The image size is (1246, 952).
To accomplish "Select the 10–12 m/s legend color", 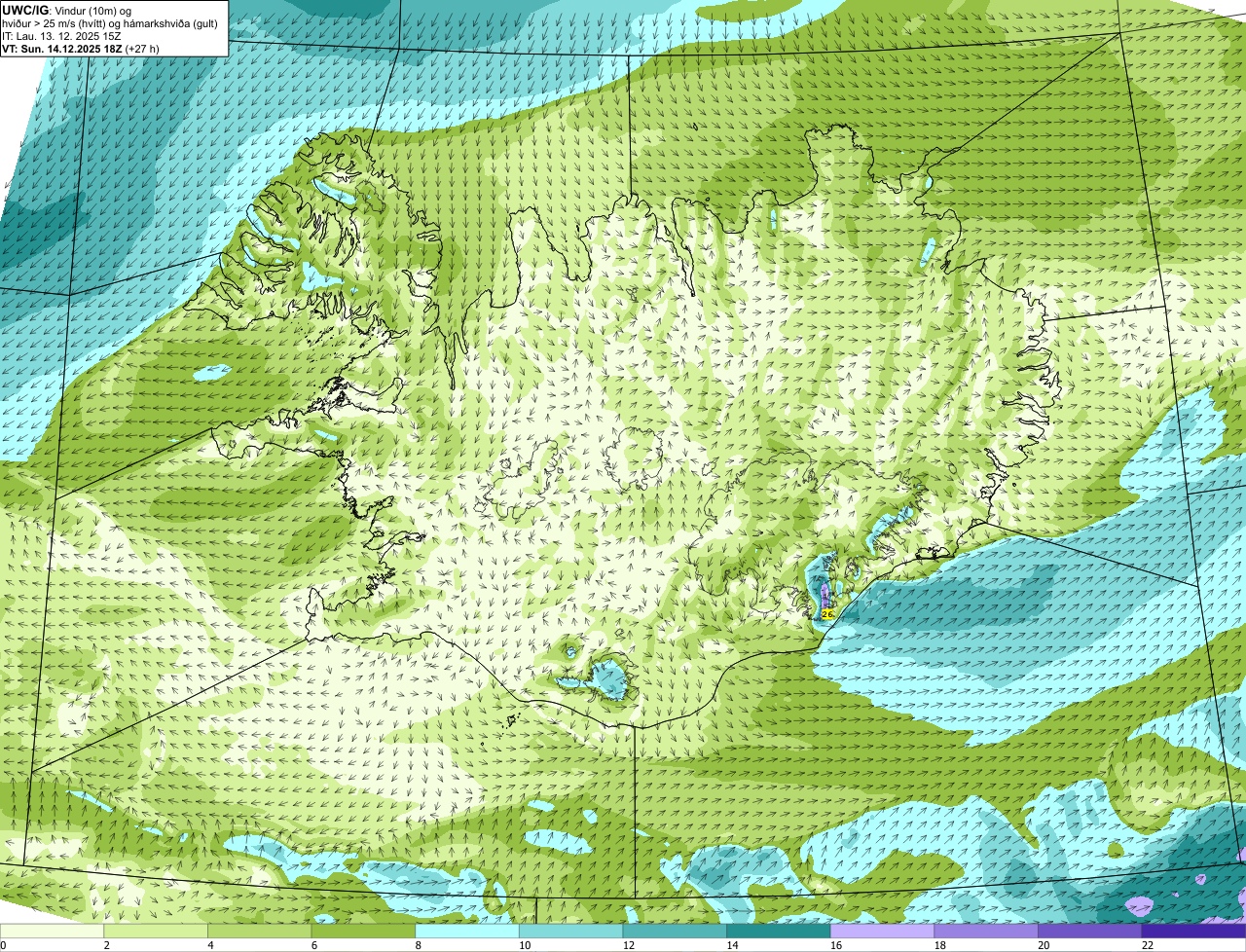I will (570, 931).
